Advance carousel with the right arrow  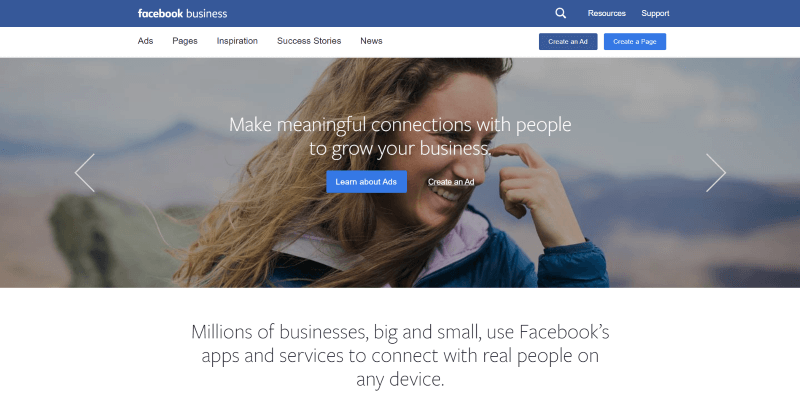(x=716, y=173)
